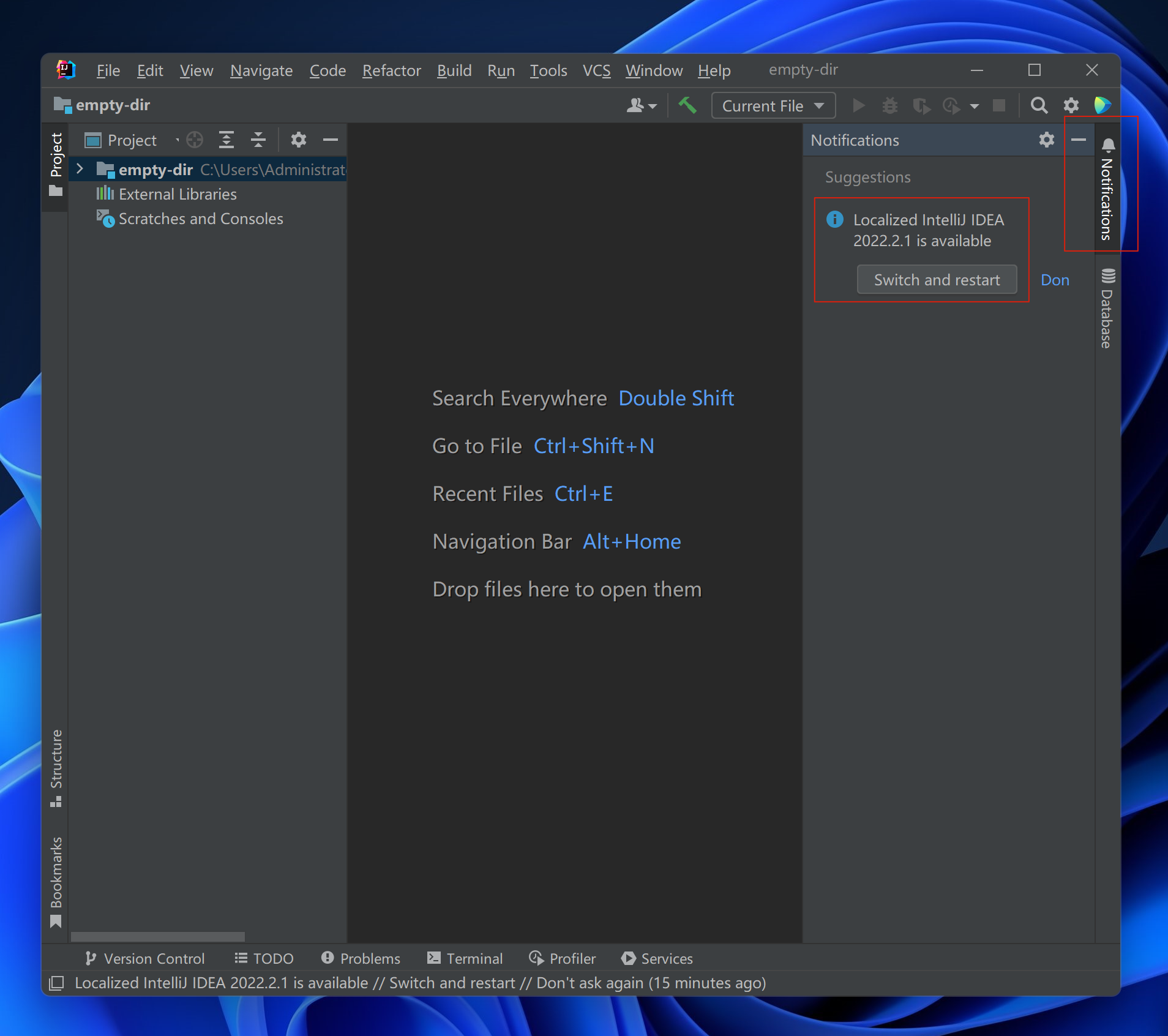
Task: Click the Ctrl+Shift+N shortcut hint
Action: click(x=594, y=446)
